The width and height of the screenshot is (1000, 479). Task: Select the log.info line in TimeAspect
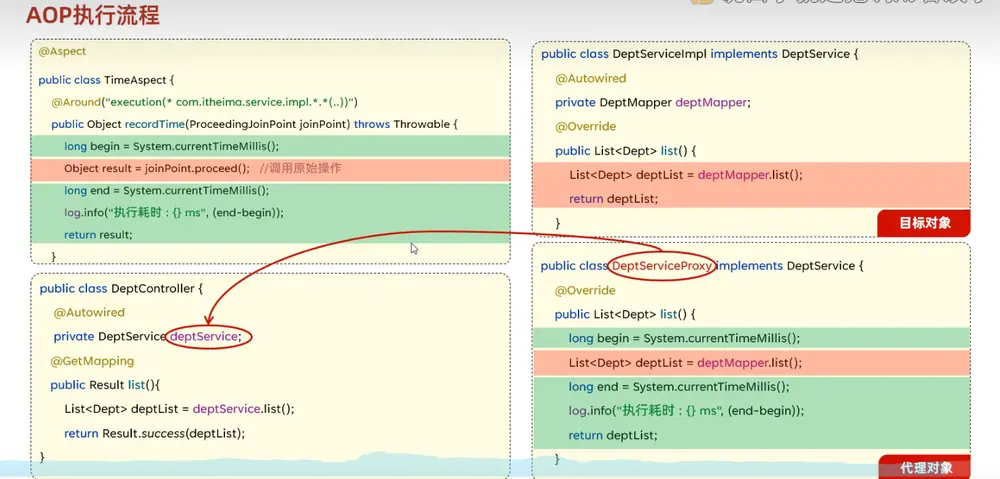173,212
